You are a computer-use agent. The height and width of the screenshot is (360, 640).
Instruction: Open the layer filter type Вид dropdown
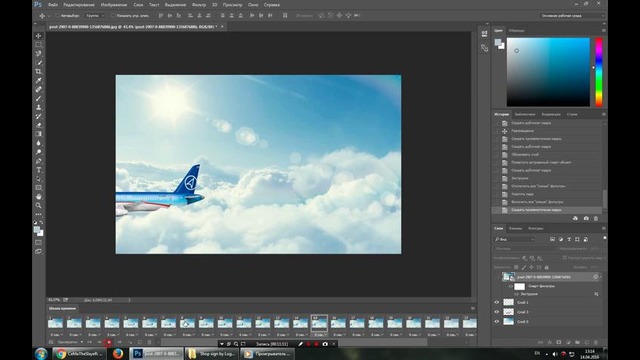tap(514, 239)
